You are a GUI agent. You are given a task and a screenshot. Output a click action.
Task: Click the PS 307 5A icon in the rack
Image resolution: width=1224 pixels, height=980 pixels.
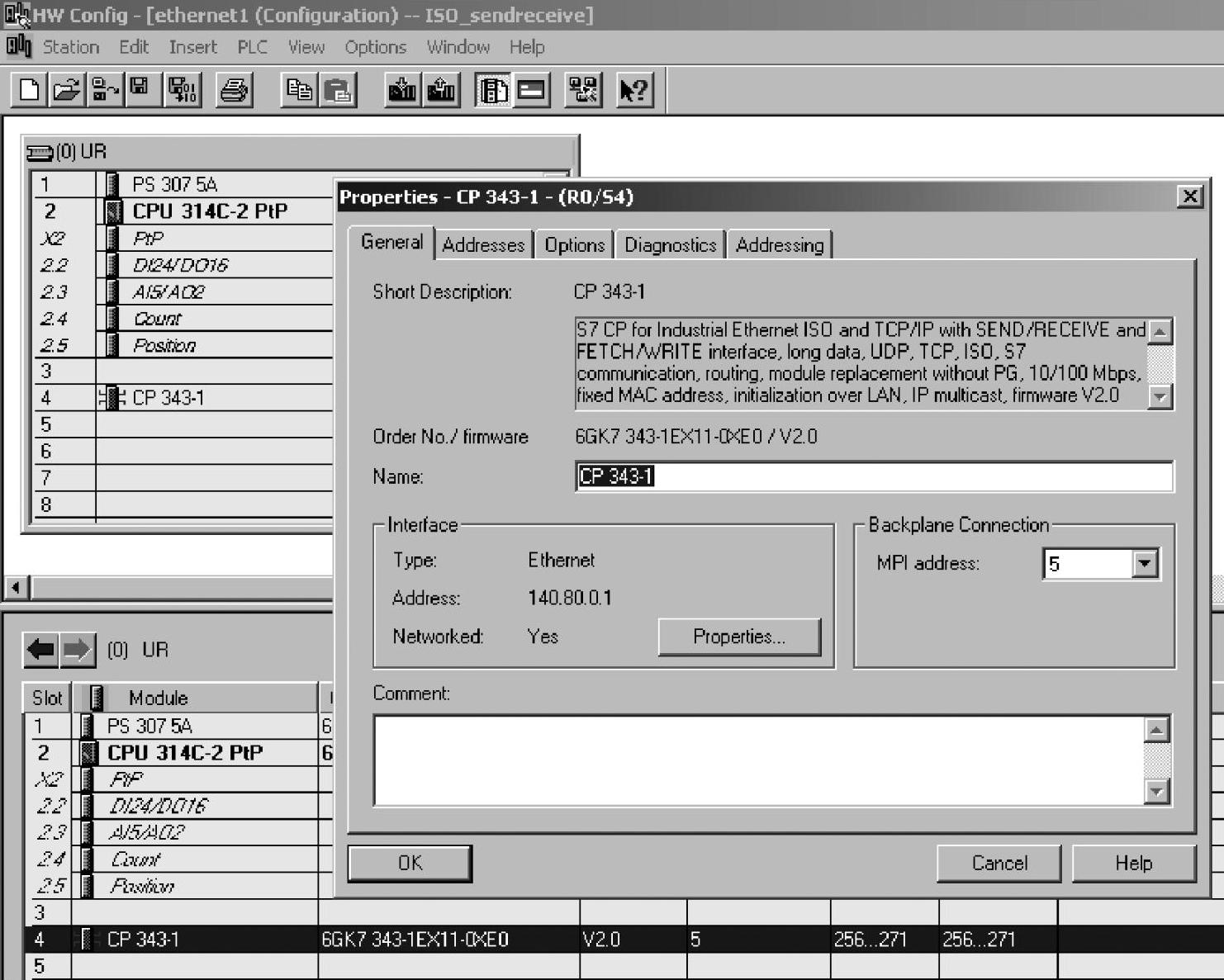pos(113,184)
